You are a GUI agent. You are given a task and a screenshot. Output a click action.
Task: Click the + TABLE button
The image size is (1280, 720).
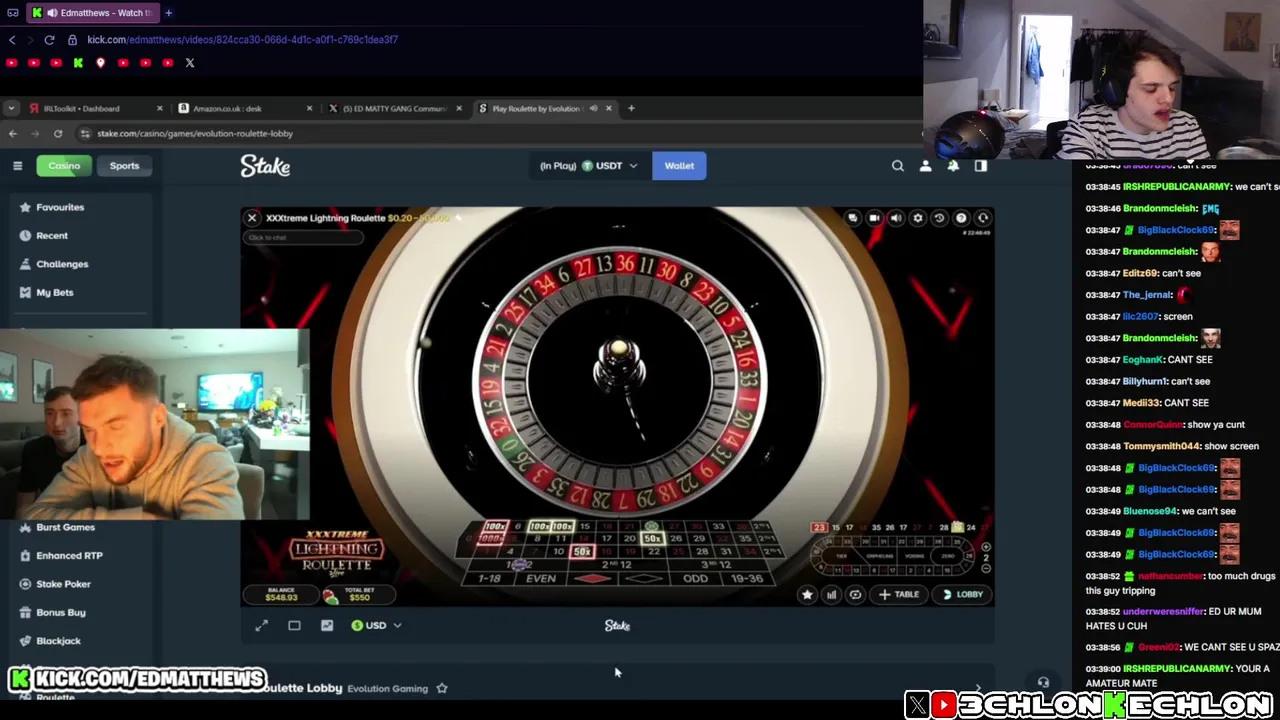[x=898, y=595]
